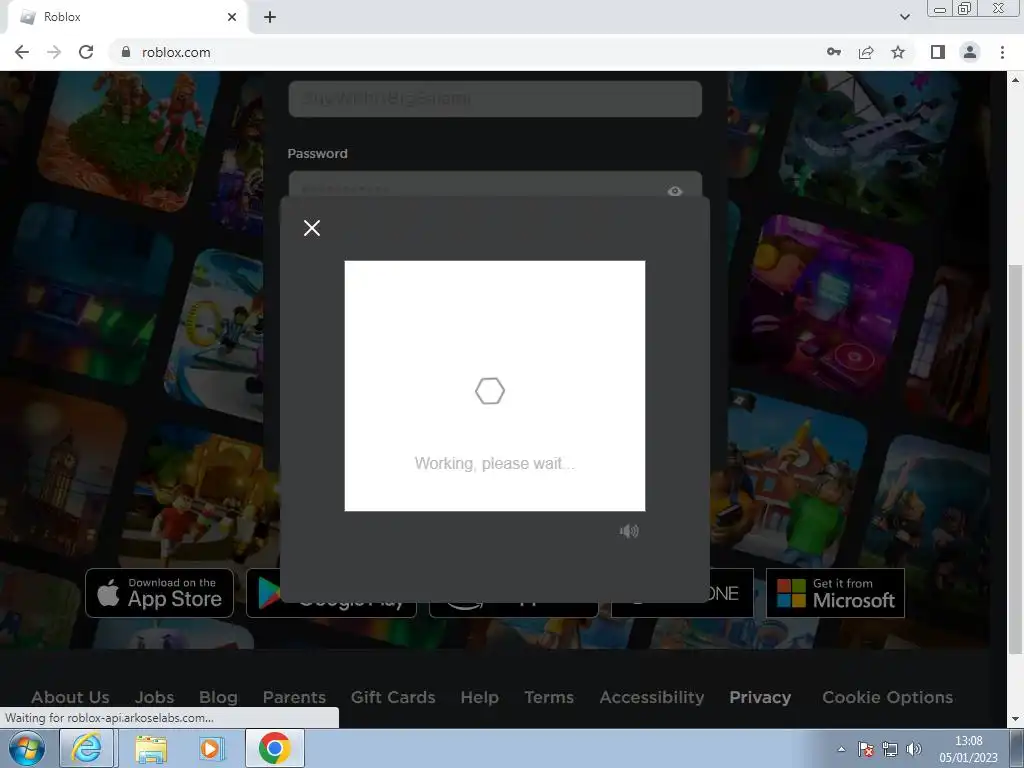1024x768 pixels.
Task: Open Windows Media Player from taskbar
Action: [211, 748]
